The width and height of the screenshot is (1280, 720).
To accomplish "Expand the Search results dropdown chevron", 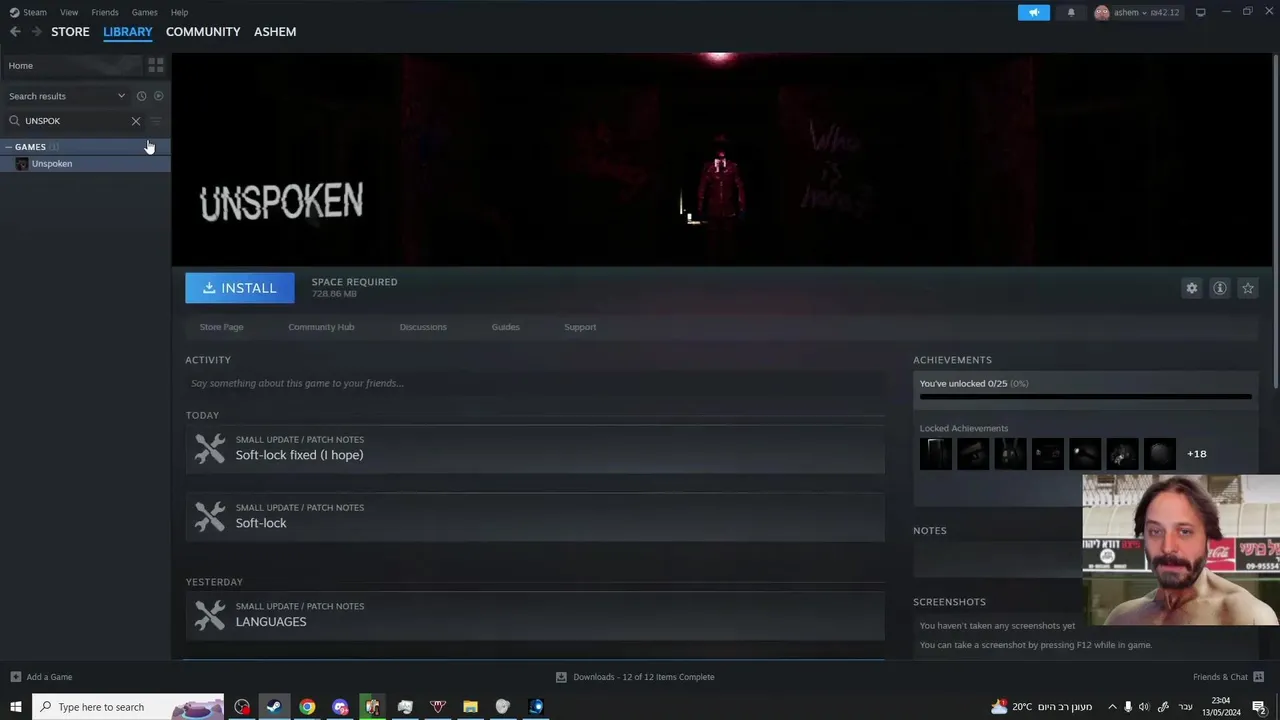I will pos(121,96).
